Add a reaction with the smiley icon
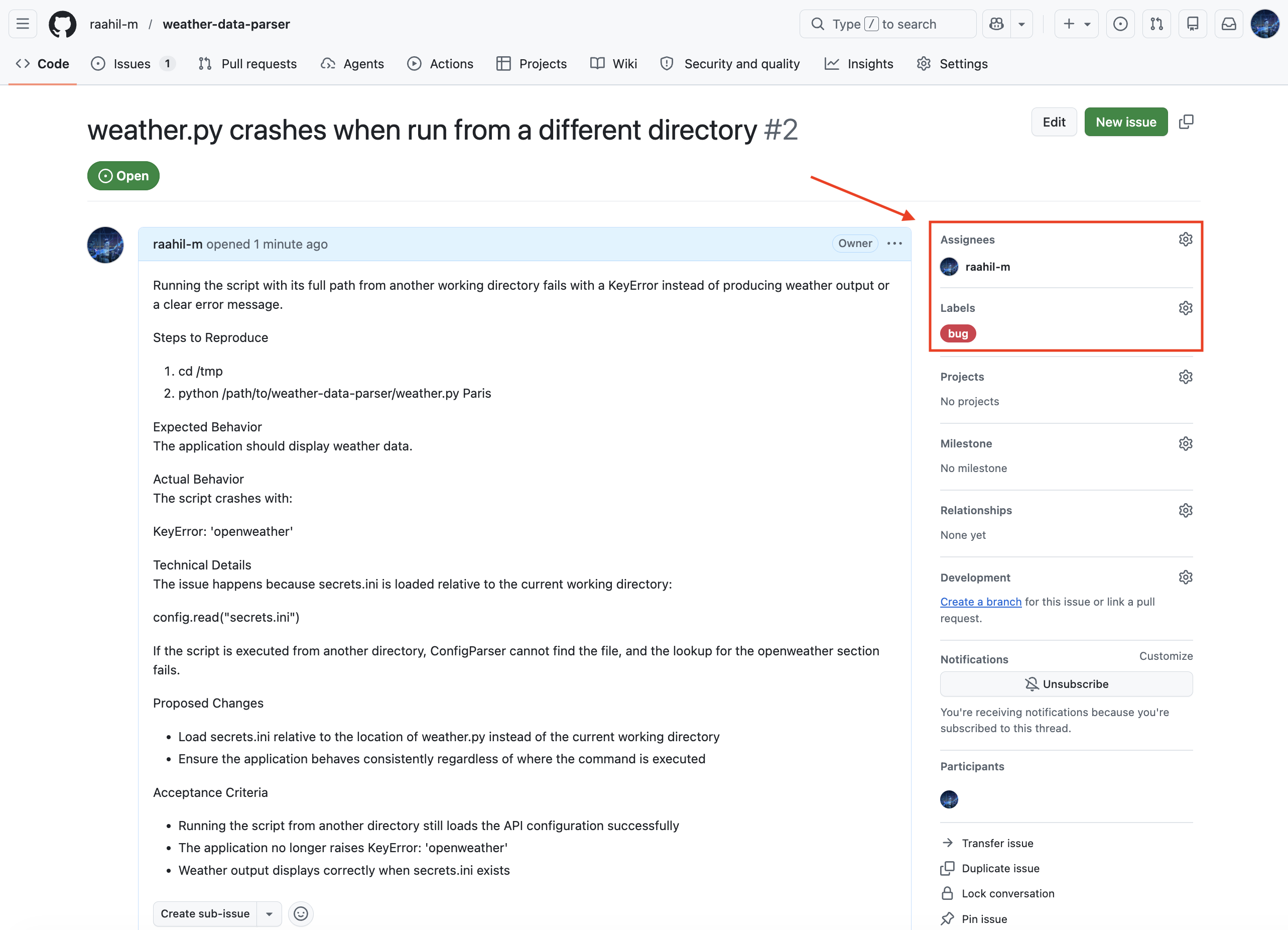 click(301, 913)
